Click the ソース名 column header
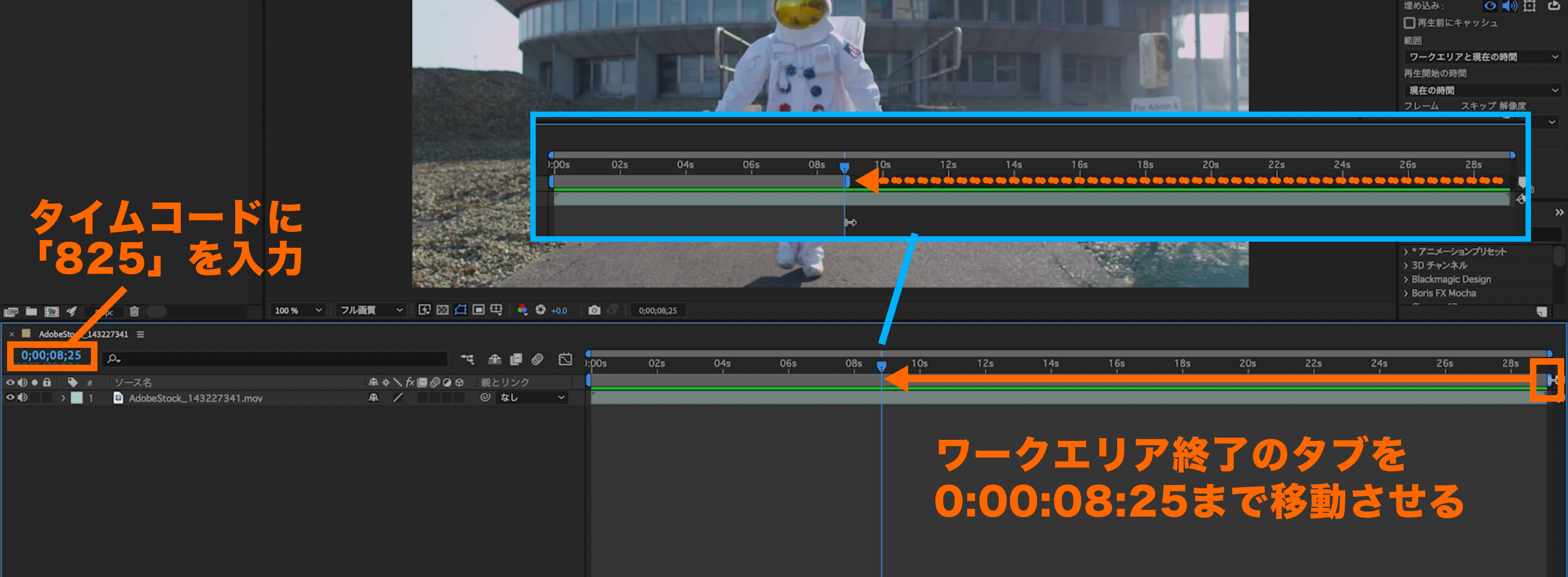The image size is (1568, 577). pyautogui.click(x=133, y=382)
